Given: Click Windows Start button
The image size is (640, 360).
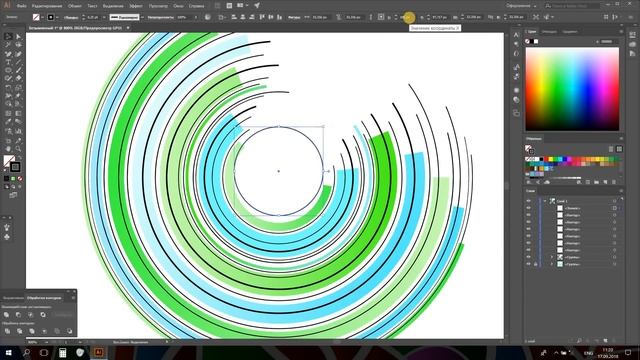Looking at the screenshot, I should [x=8, y=352].
